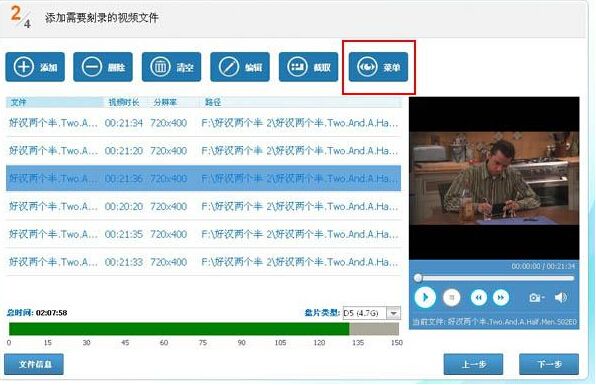Click the path cell of the 00:21:20 row

[300, 151]
